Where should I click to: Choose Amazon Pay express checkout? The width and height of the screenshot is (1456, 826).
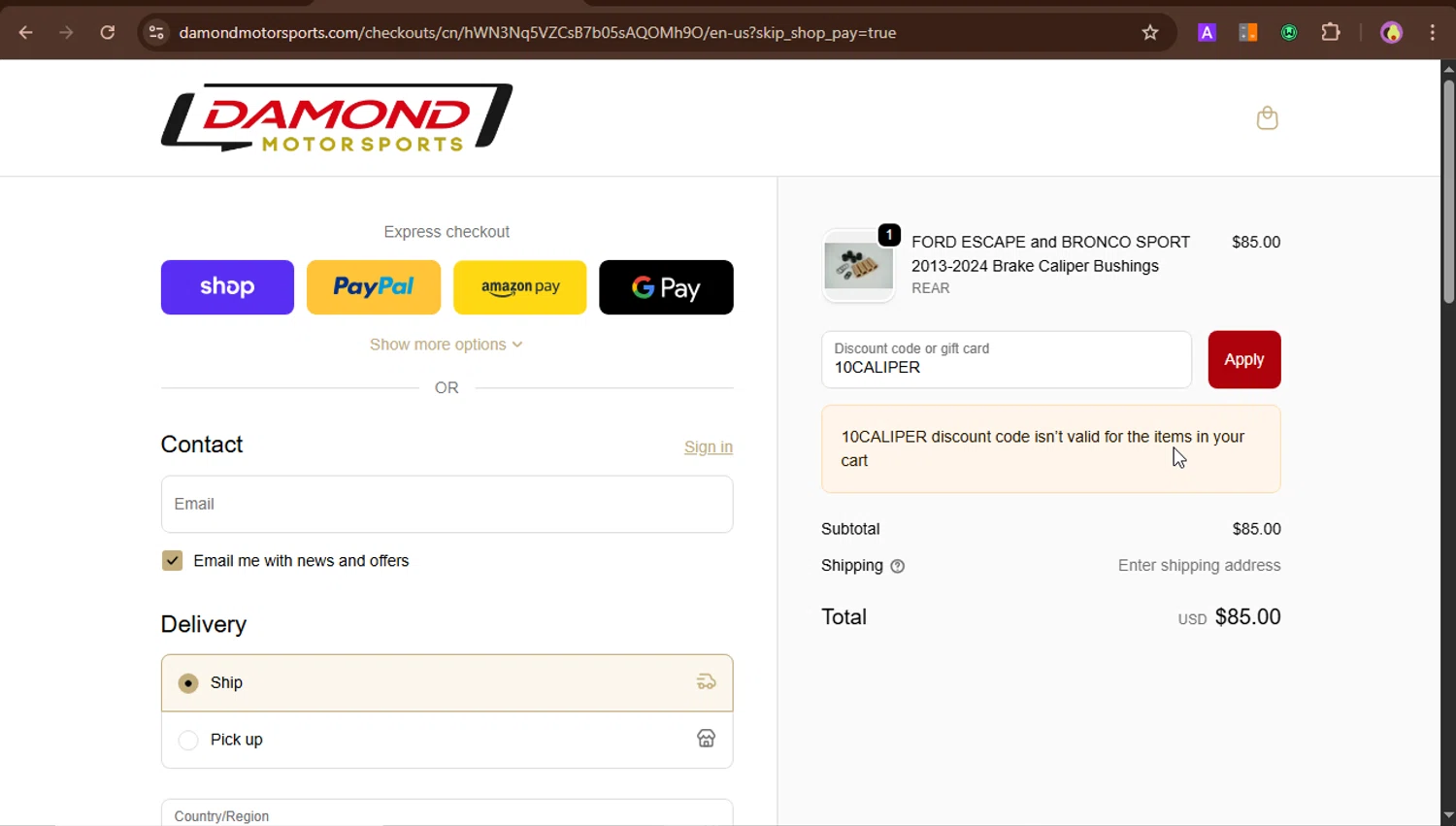click(520, 287)
